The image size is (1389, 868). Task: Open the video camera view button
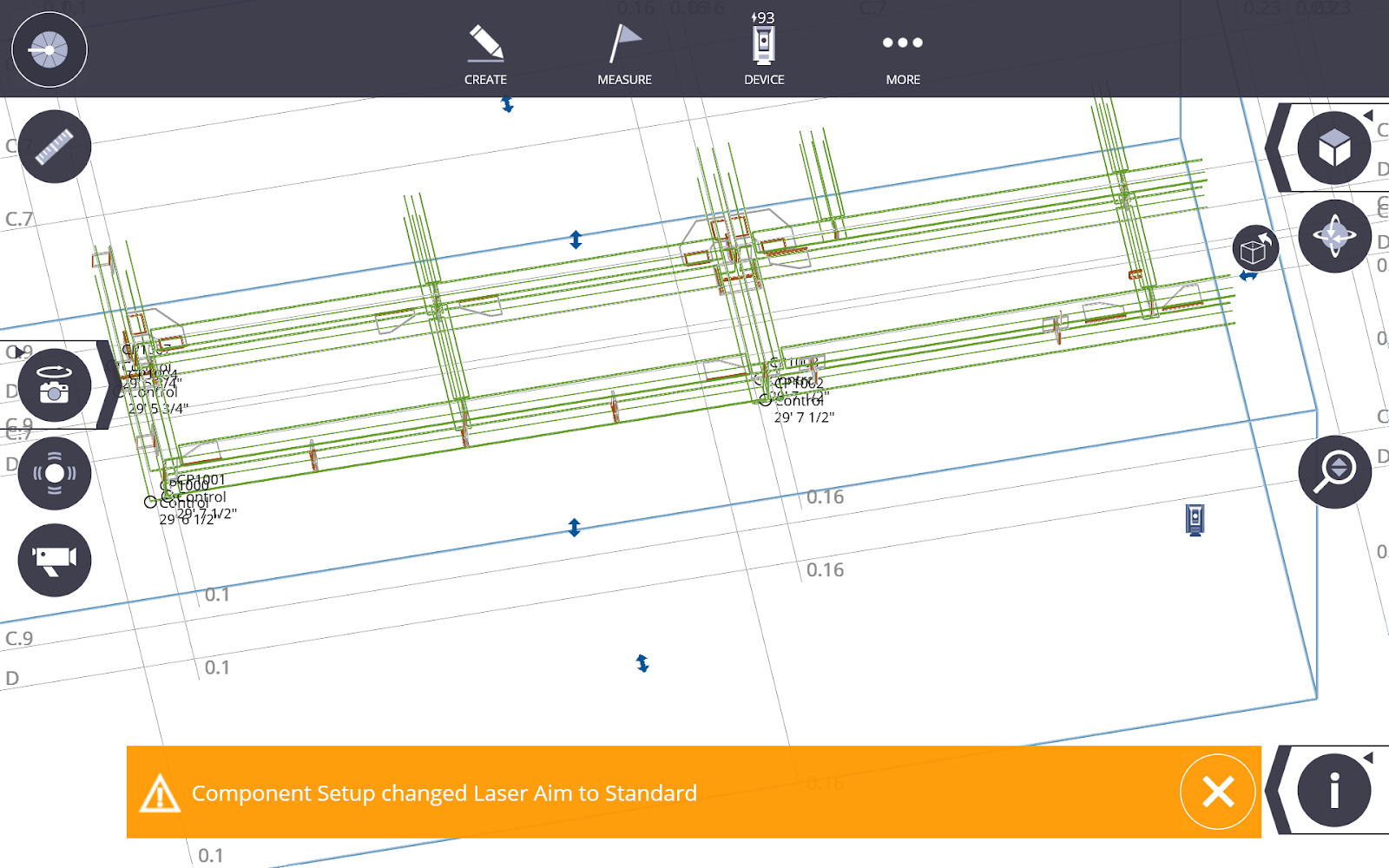[x=55, y=560]
